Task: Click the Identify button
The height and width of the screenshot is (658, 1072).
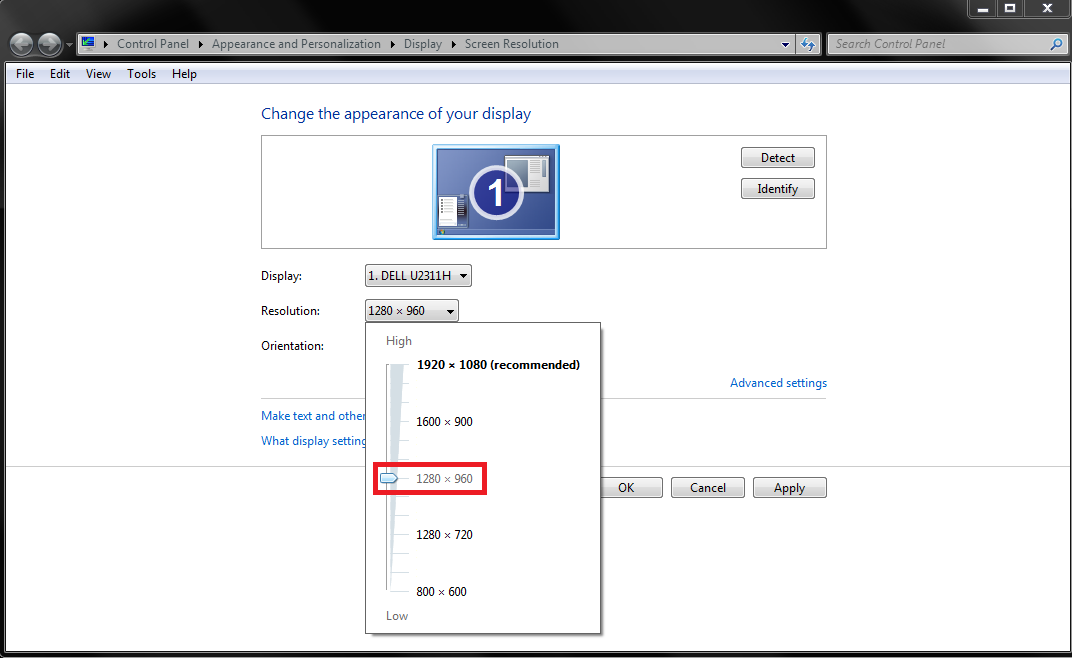Action: [777, 189]
